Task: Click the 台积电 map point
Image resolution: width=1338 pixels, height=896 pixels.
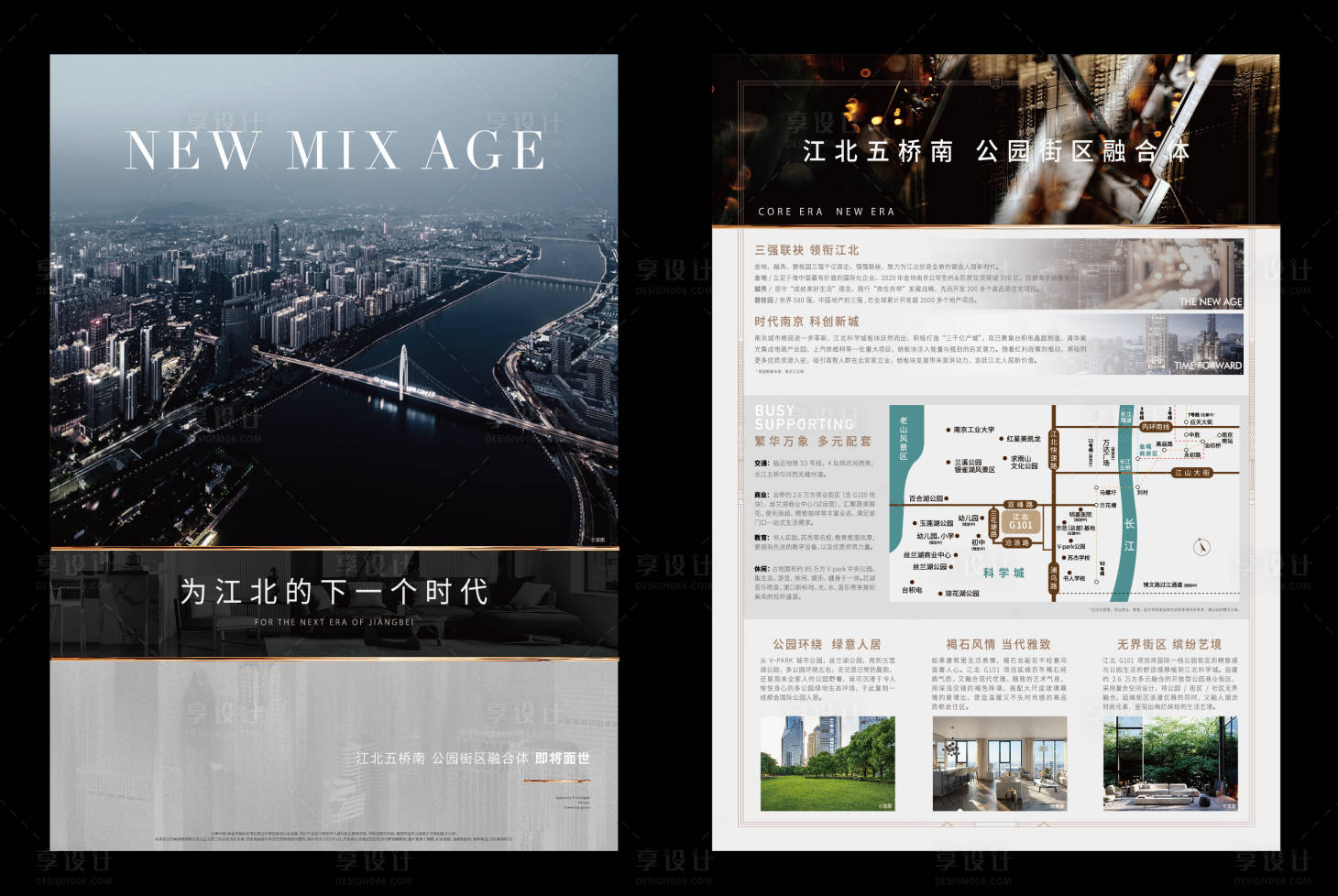Action: pyautogui.click(x=912, y=587)
